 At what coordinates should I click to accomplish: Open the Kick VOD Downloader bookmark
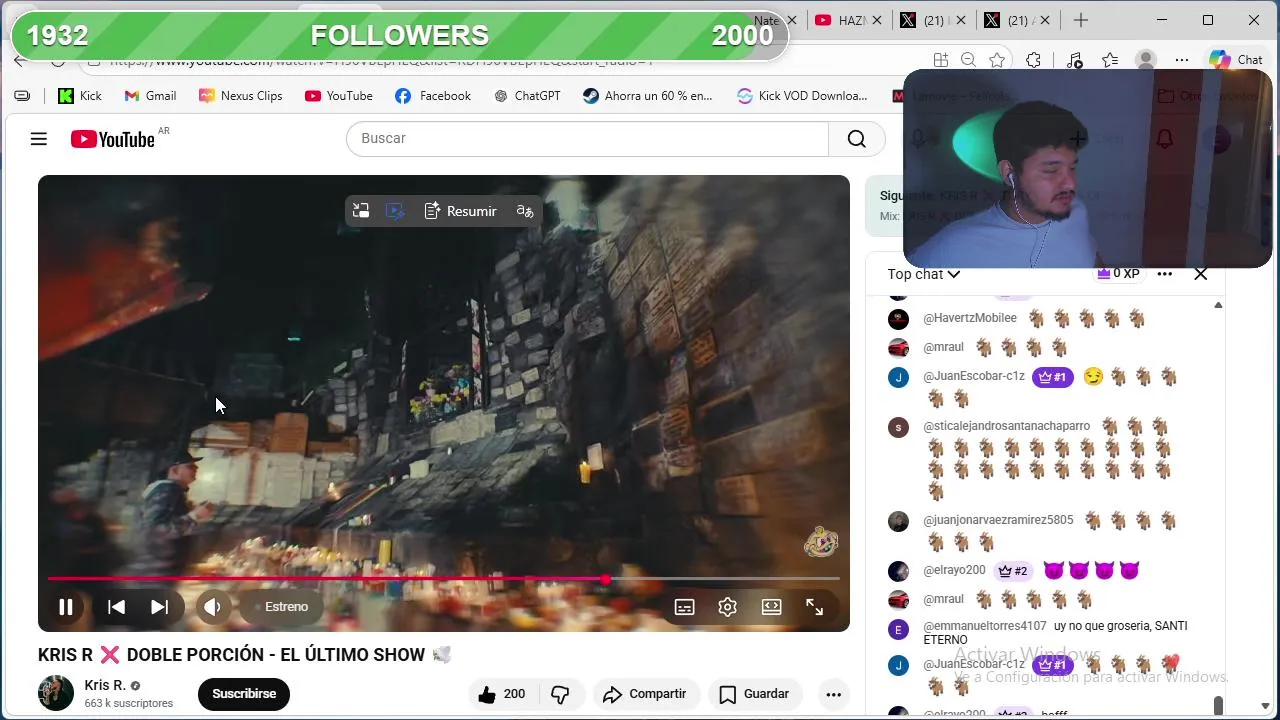802,96
